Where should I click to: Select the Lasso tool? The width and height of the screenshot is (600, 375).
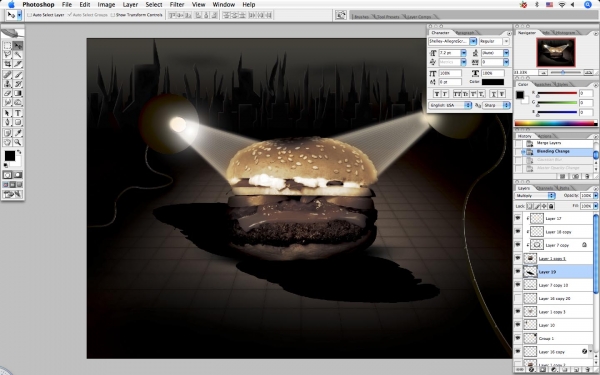[7, 55]
